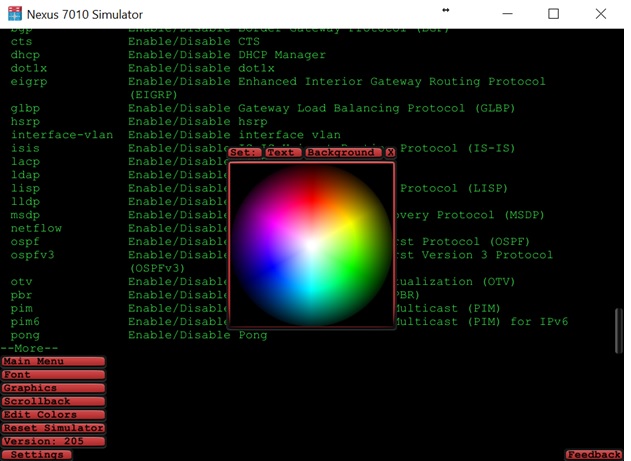Click the 'dot1x' feature name
Viewport: 631px width, 461px height.
click(29, 68)
